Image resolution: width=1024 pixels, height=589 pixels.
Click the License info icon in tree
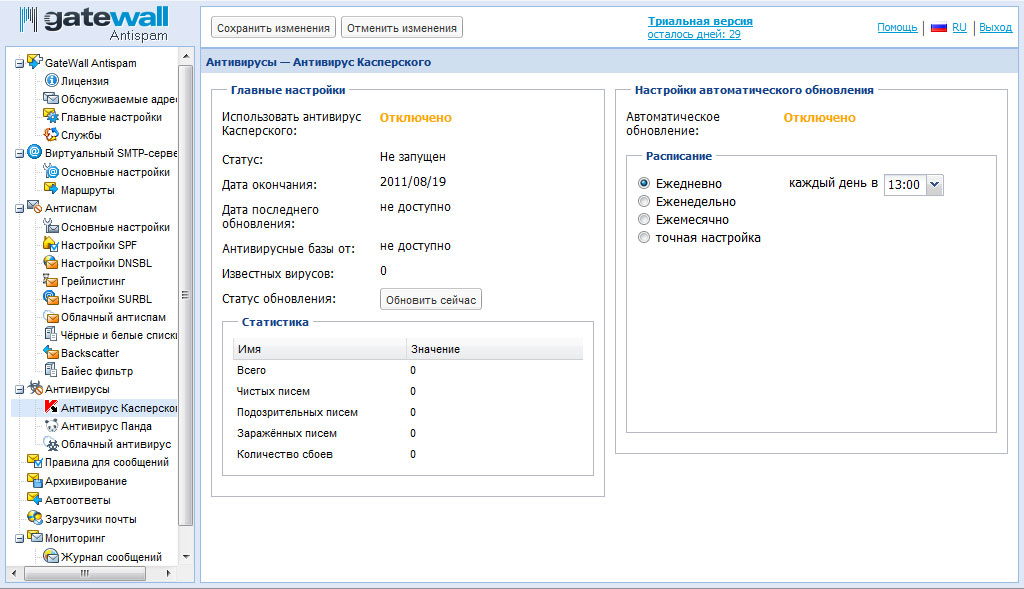tap(52, 80)
